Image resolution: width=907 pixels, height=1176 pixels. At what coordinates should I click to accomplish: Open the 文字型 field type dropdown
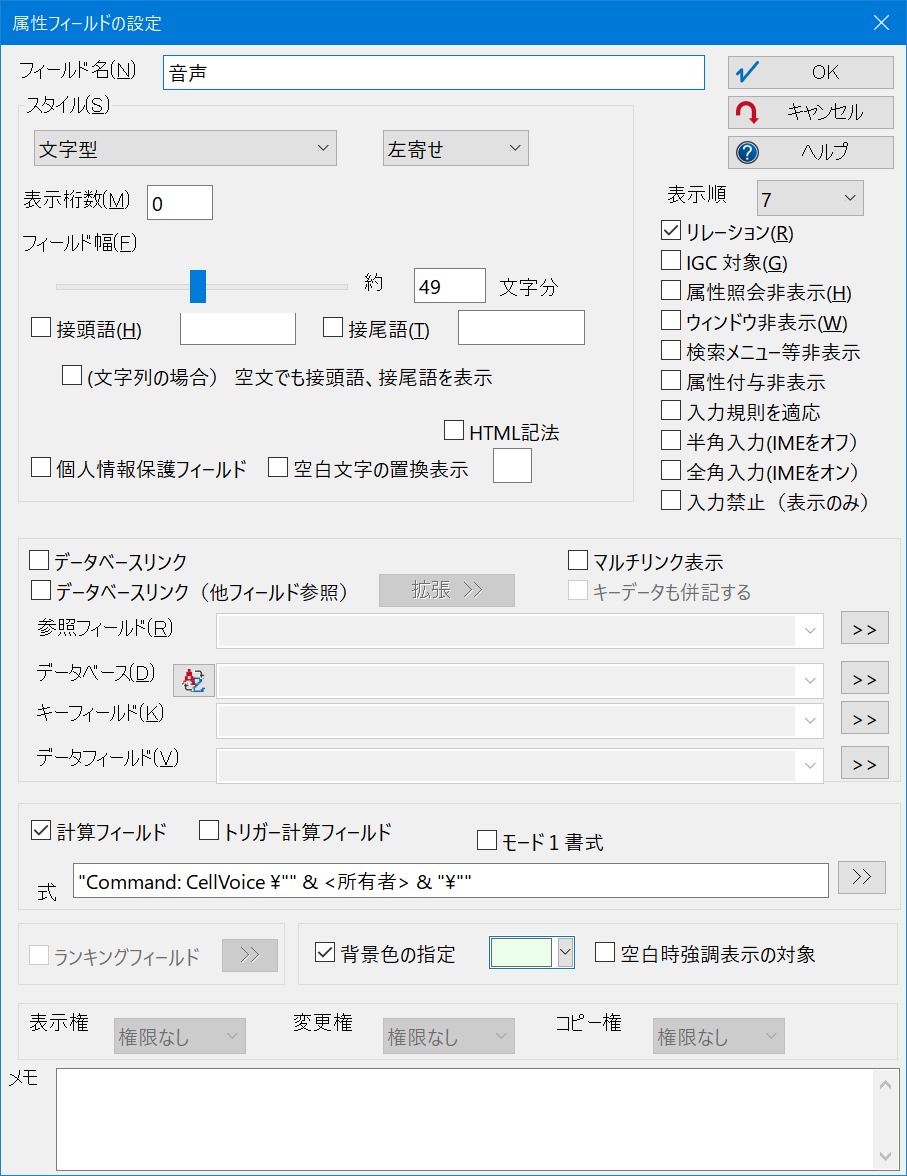point(185,148)
